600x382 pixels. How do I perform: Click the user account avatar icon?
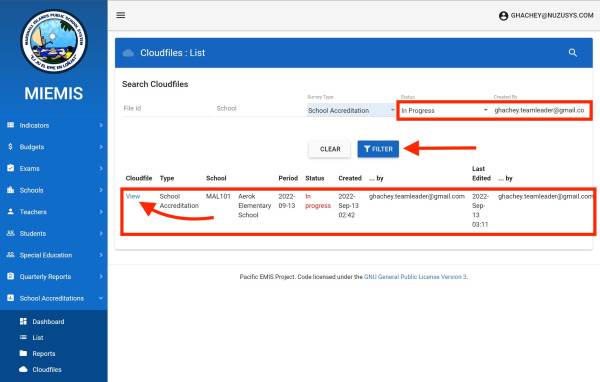[x=504, y=16]
